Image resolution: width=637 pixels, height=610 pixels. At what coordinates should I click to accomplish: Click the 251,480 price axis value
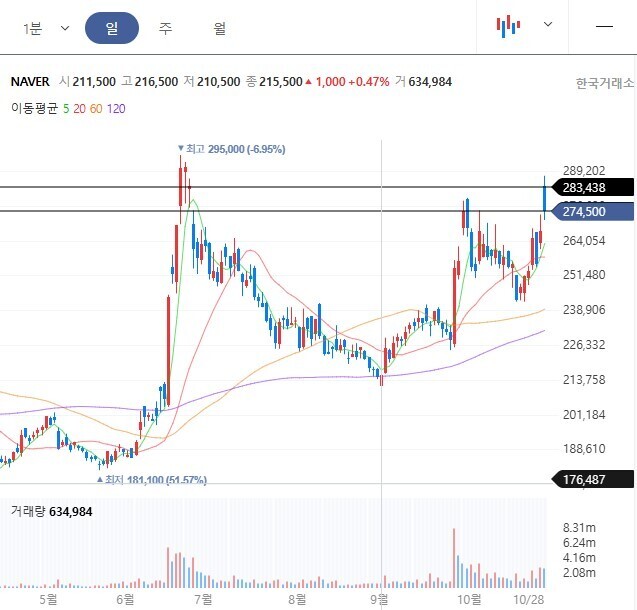coord(584,275)
